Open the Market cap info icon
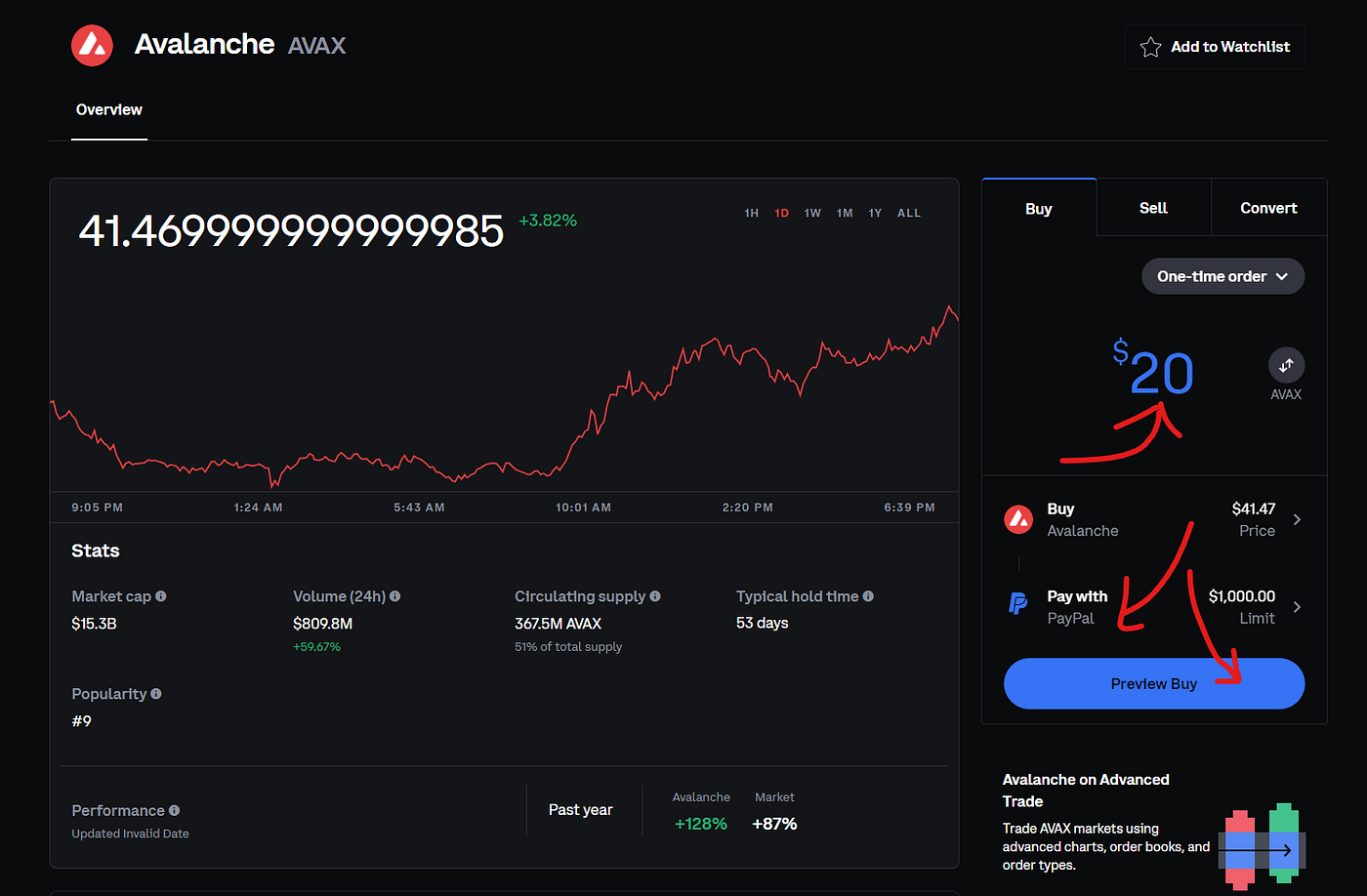This screenshot has height=896, width=1367. 161,596
